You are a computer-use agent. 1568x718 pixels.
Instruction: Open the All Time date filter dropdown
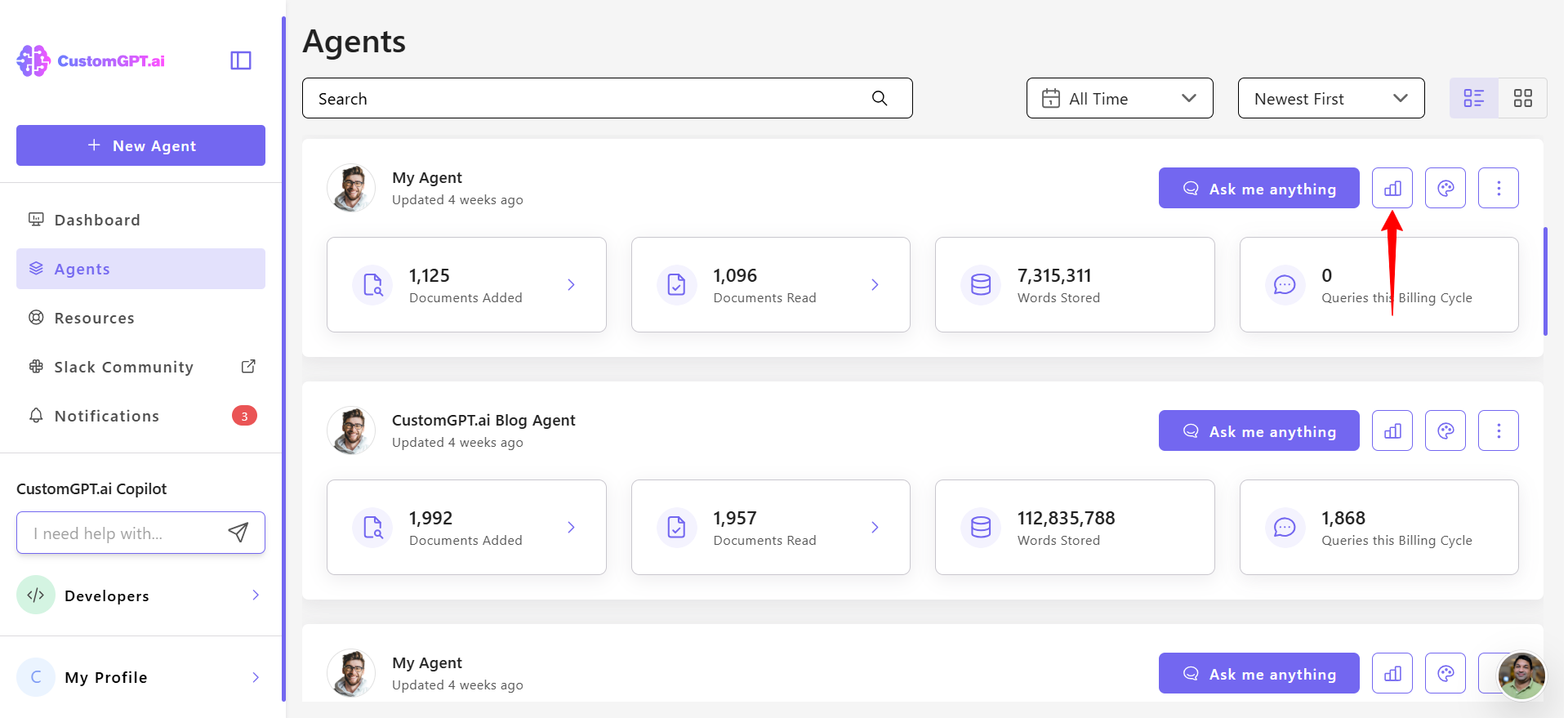[1120, 98]
